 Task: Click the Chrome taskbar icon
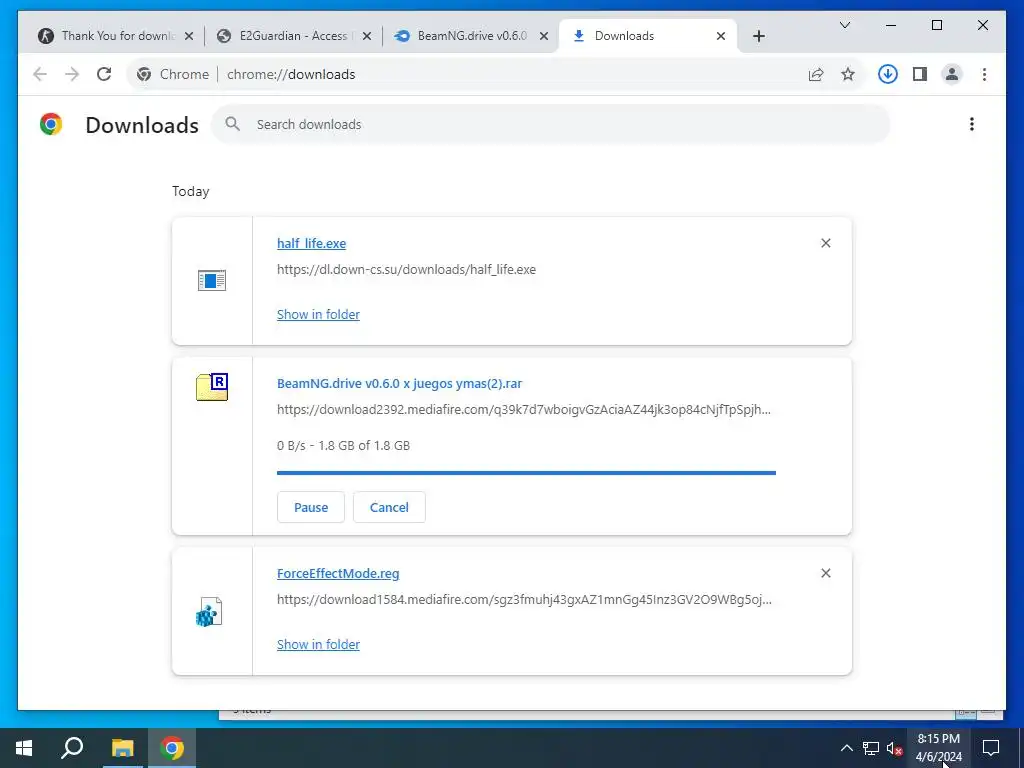point(172,748)
